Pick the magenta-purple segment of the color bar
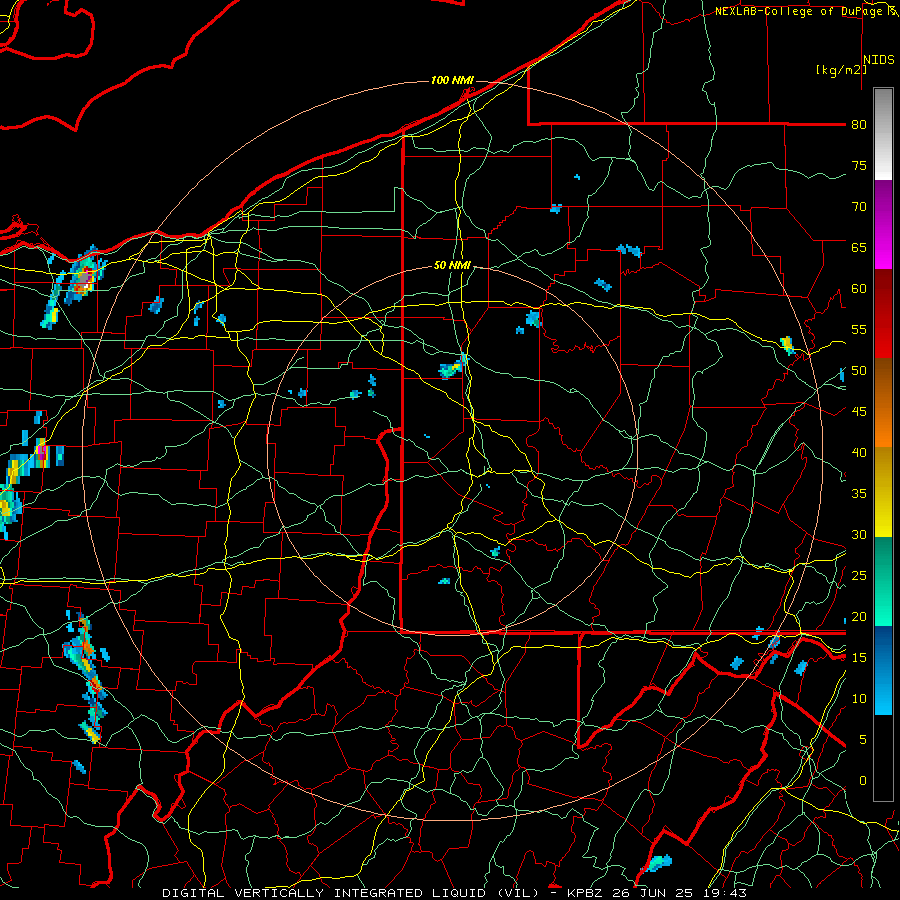The height and width of the screenshot is (900, 900). pyautogui.click(x=883, y=224)
